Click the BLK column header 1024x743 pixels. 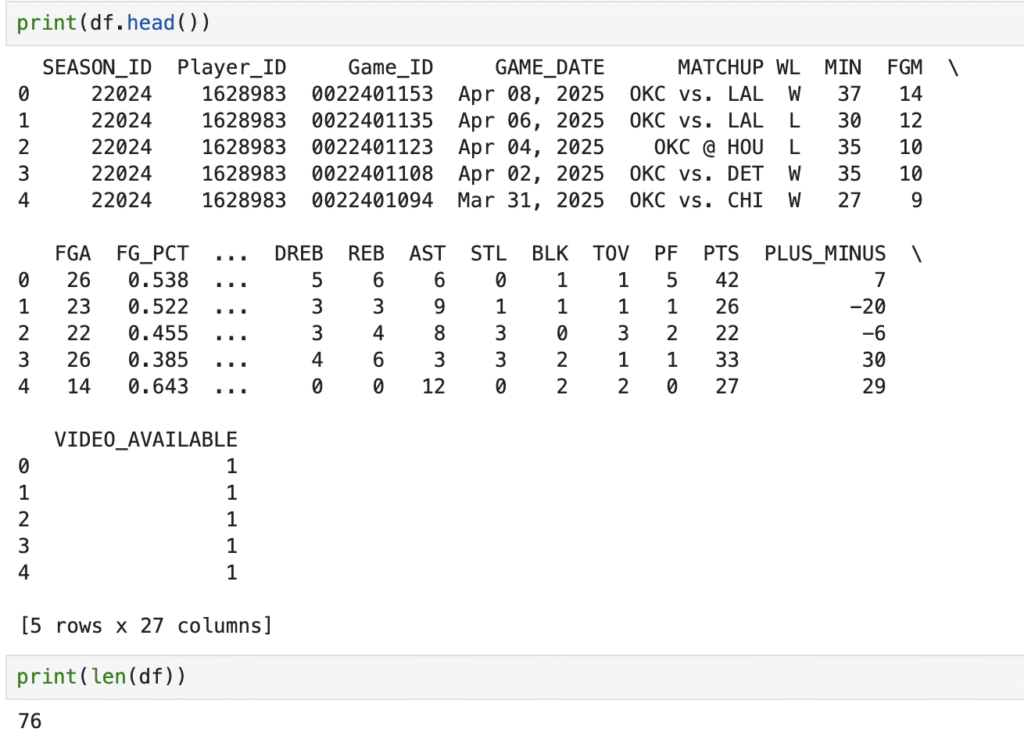point(549,253)
